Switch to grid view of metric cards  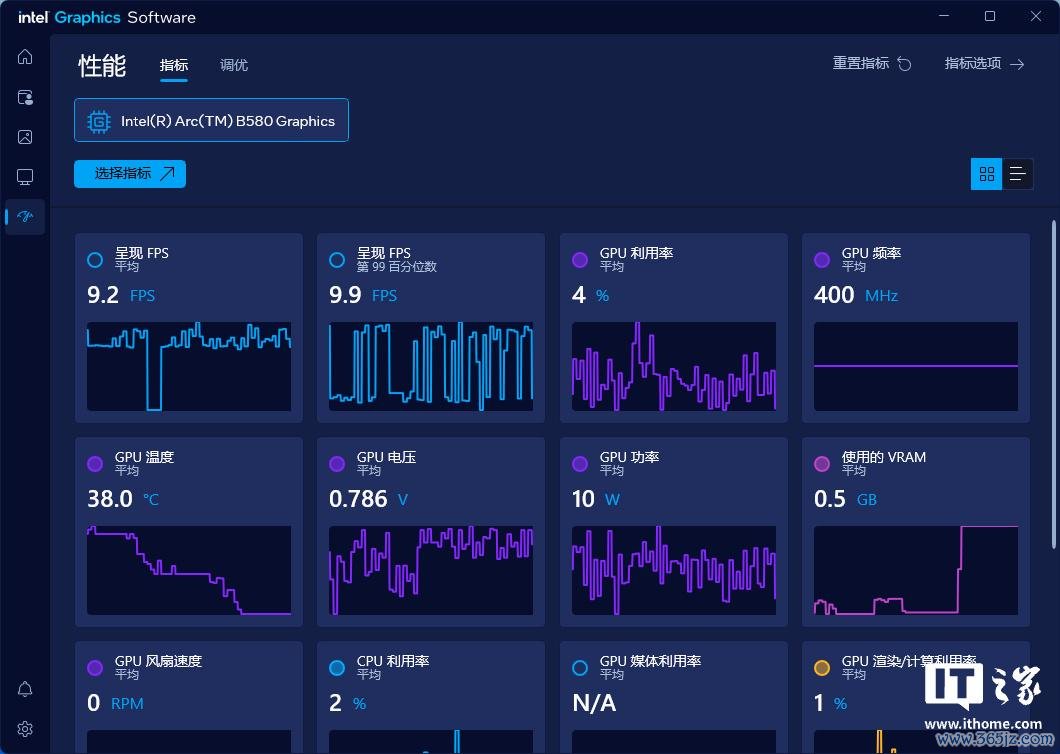pyautogui.click(x=986, y=174)
